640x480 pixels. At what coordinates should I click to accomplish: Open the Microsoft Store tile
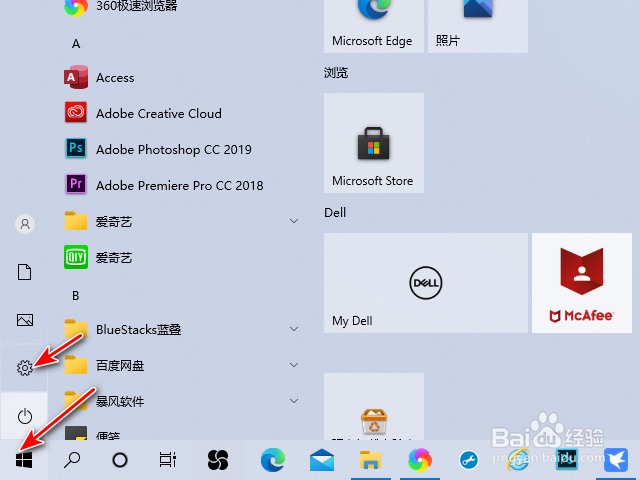374,143
